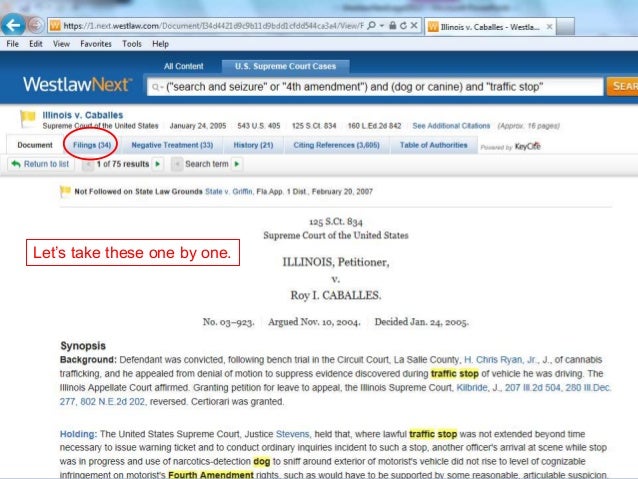Image resolution: width=638 pixels, height=479 pixels.
Task: Click previous search term arrow
Action: pos(177,164)
